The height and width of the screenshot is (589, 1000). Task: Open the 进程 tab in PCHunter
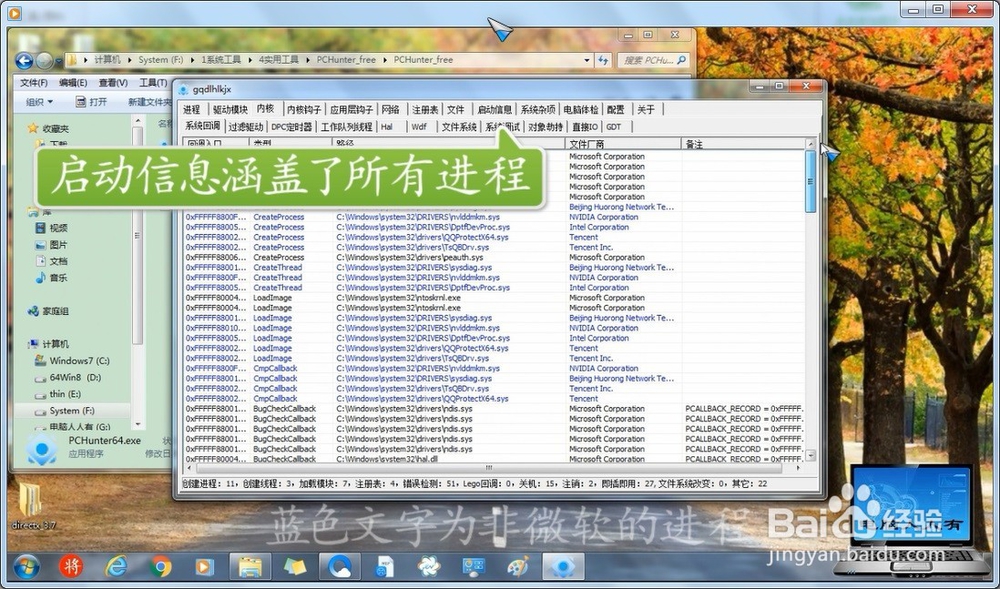[191, 110]
